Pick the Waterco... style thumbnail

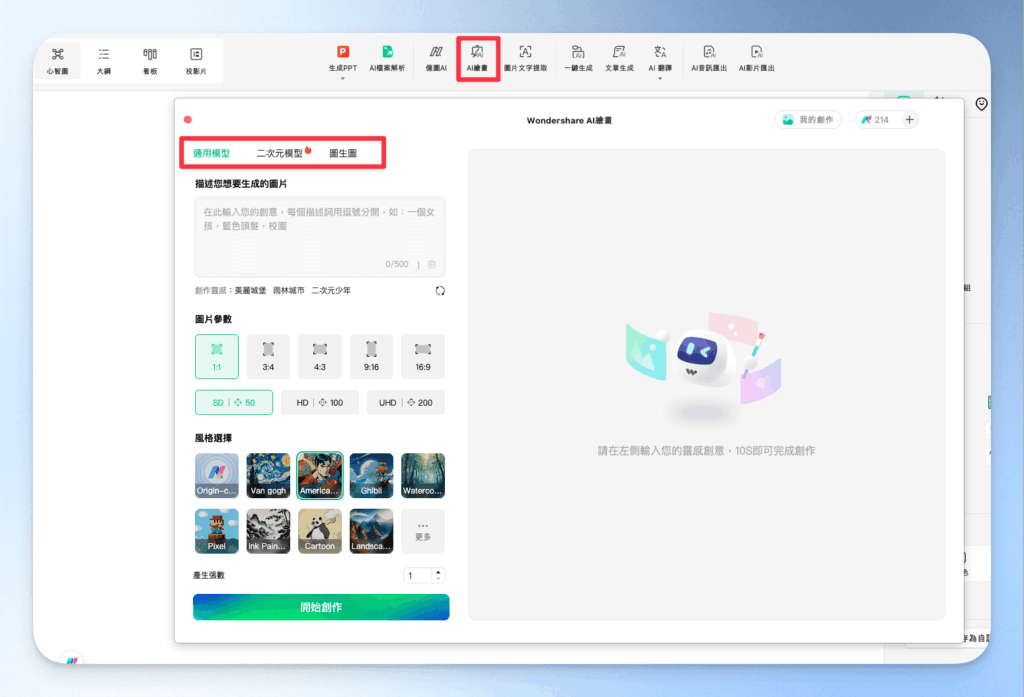click(423, 476)
